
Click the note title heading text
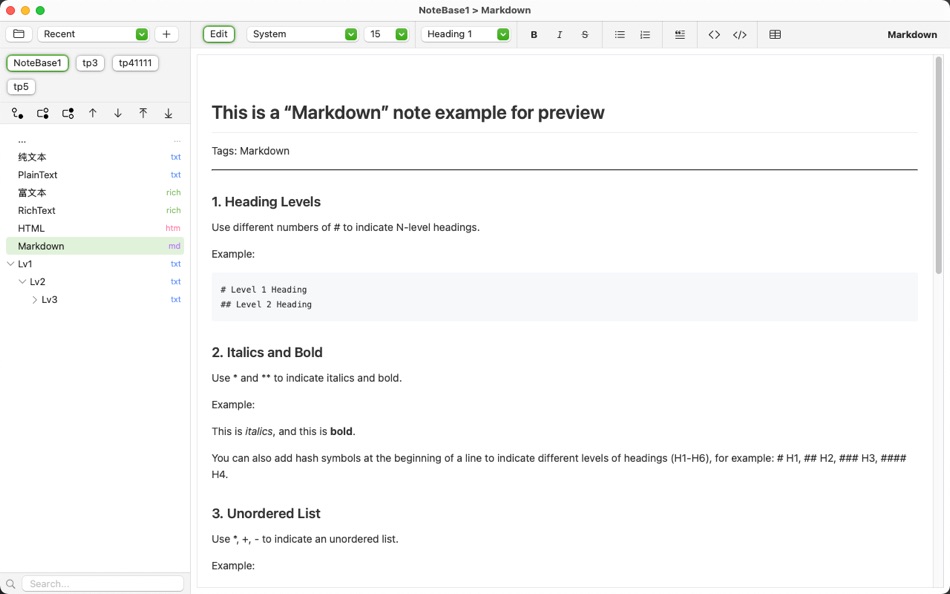[408, 113]
